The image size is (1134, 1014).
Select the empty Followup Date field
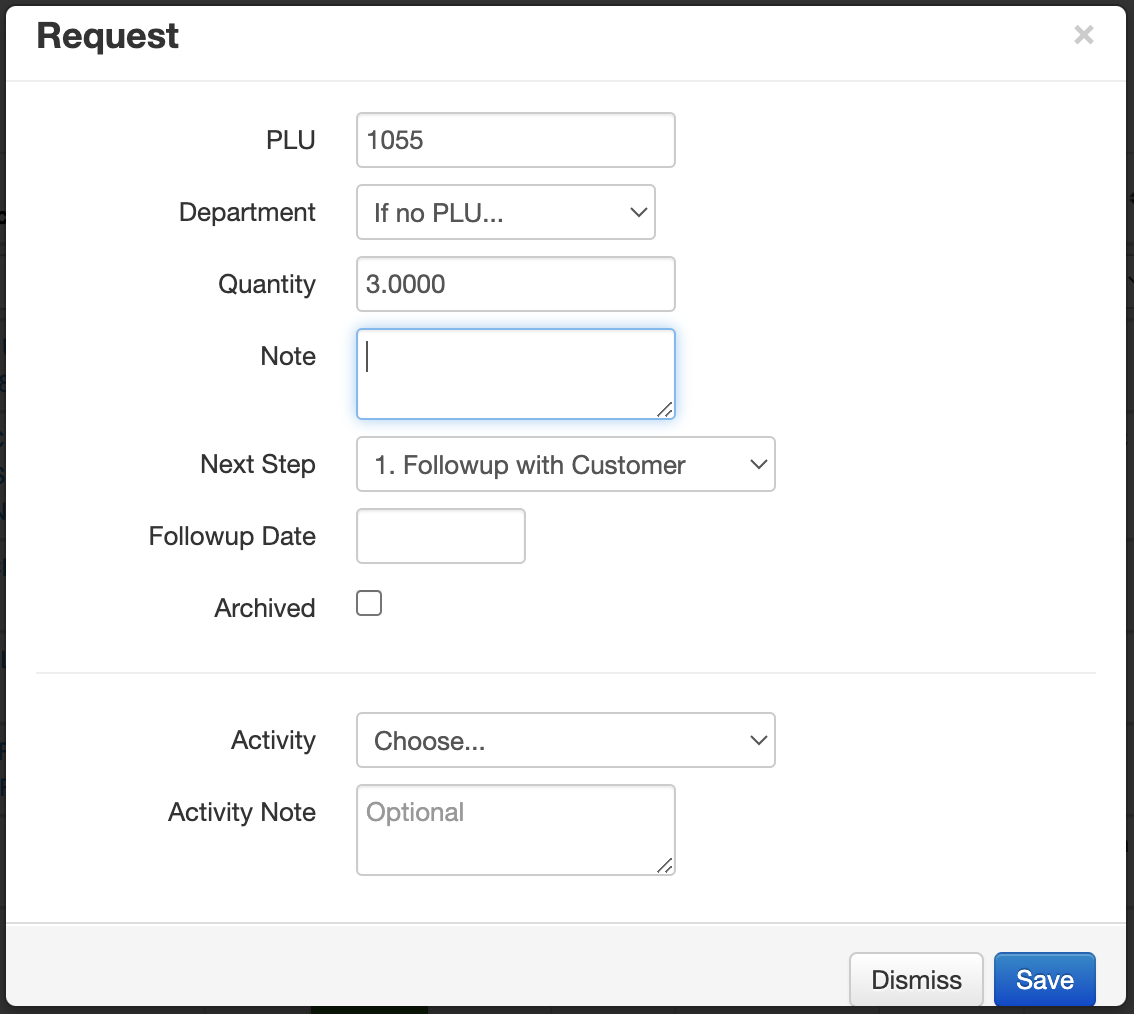tap(440, 536)
